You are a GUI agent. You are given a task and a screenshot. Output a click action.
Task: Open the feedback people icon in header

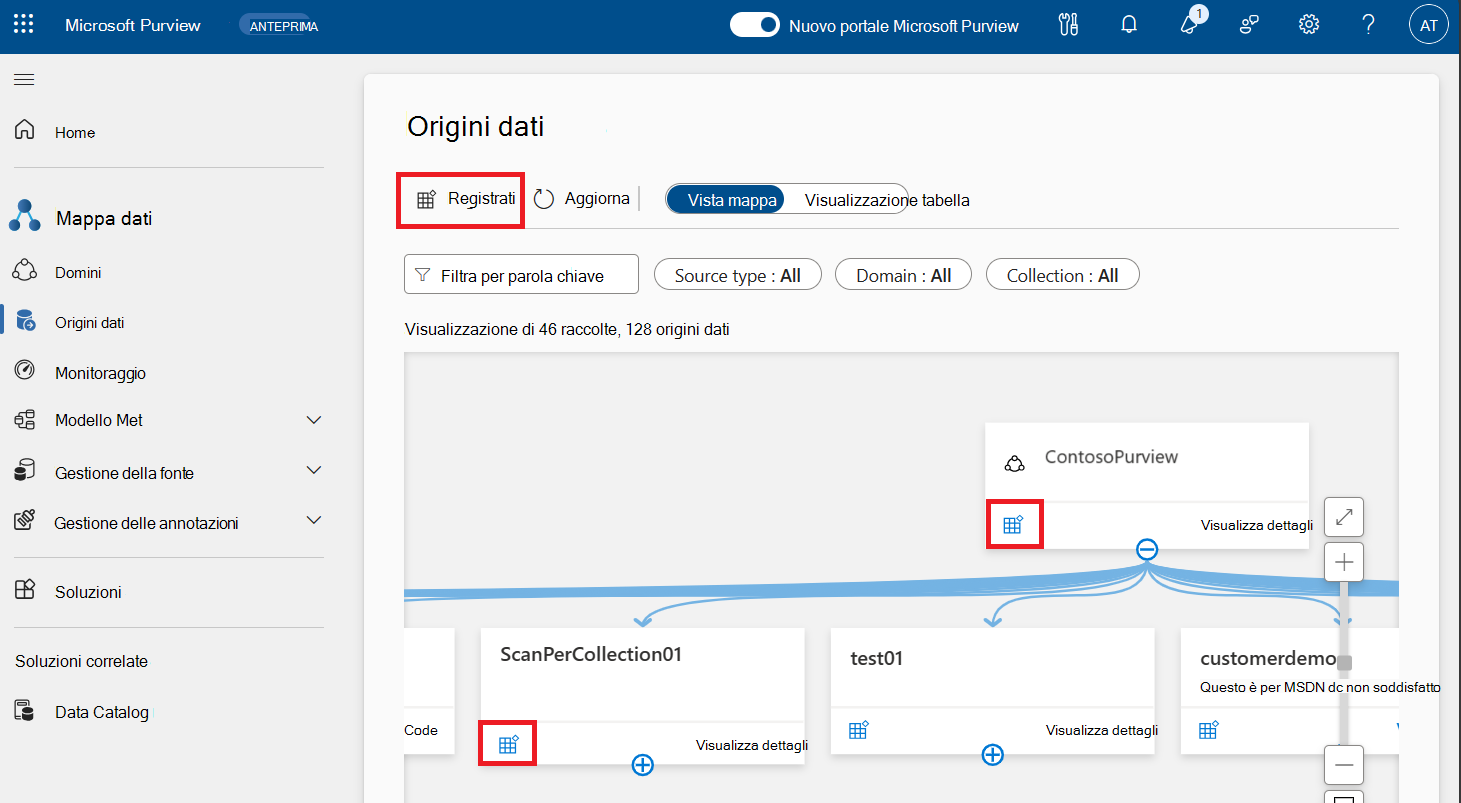1249,25
